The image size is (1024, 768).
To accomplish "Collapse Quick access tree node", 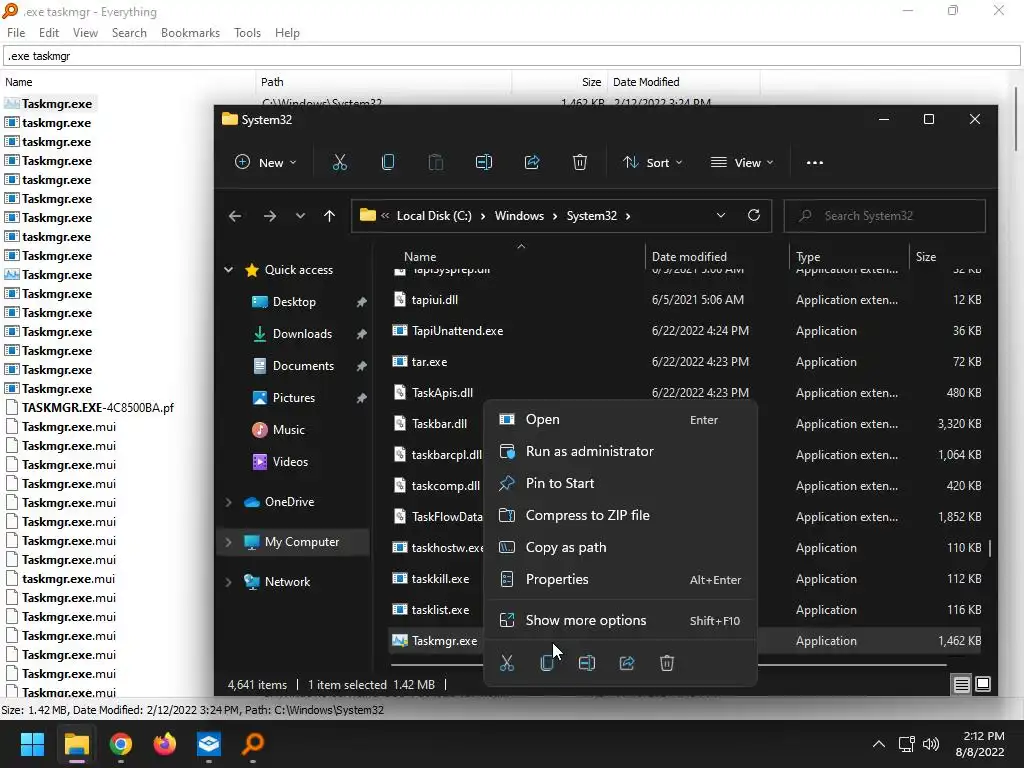I will point(229,270).
